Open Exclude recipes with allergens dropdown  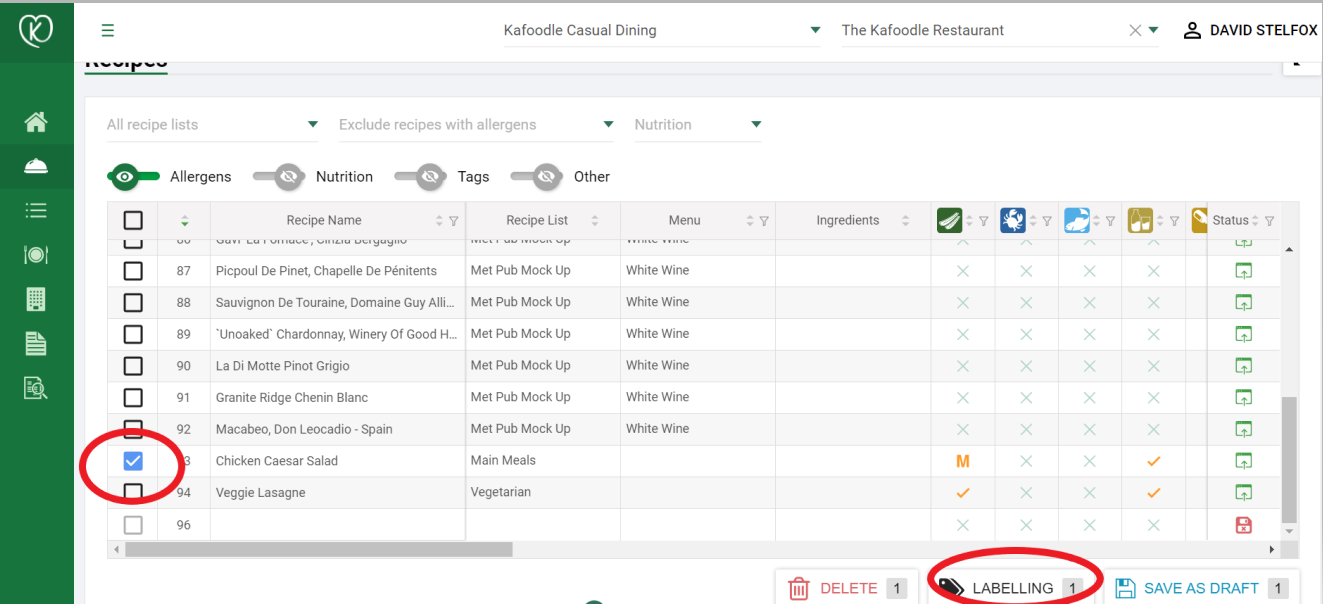pyautogui.click(x=477, y=125)
